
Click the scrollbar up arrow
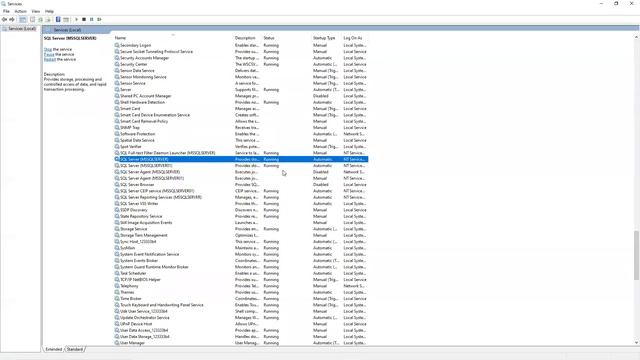point(636,37)
